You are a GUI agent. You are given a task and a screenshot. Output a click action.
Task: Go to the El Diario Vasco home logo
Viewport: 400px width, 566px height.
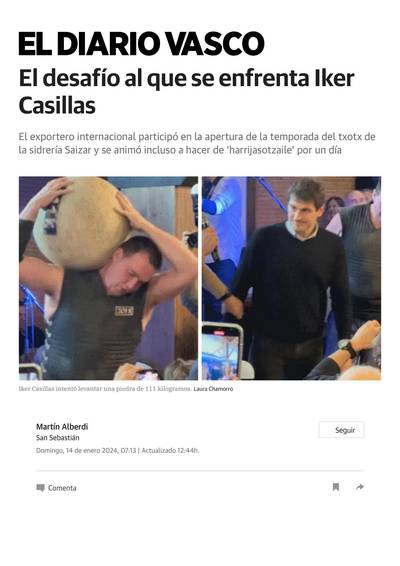[142, 44]
